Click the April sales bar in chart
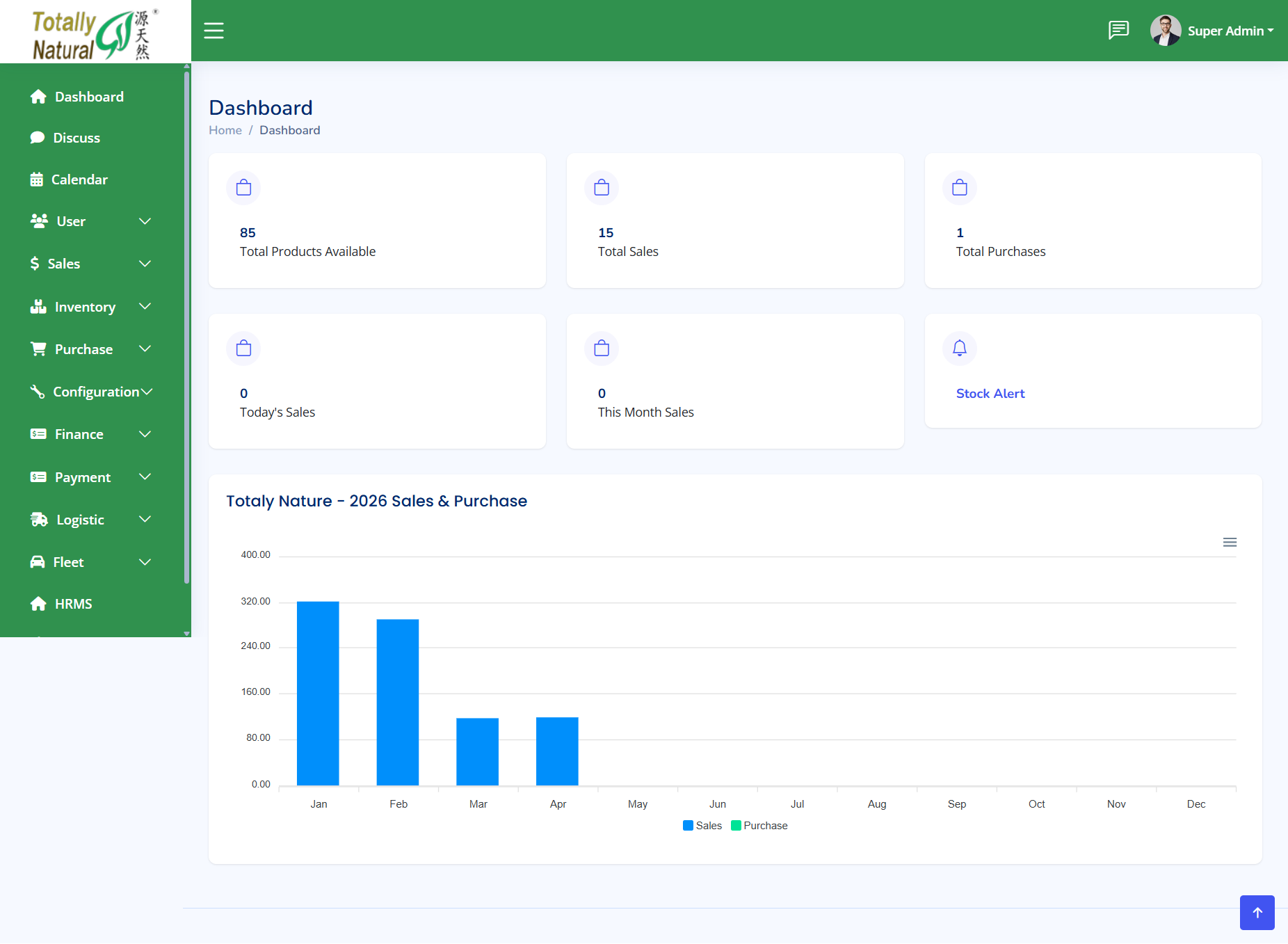 click(557, 751)
